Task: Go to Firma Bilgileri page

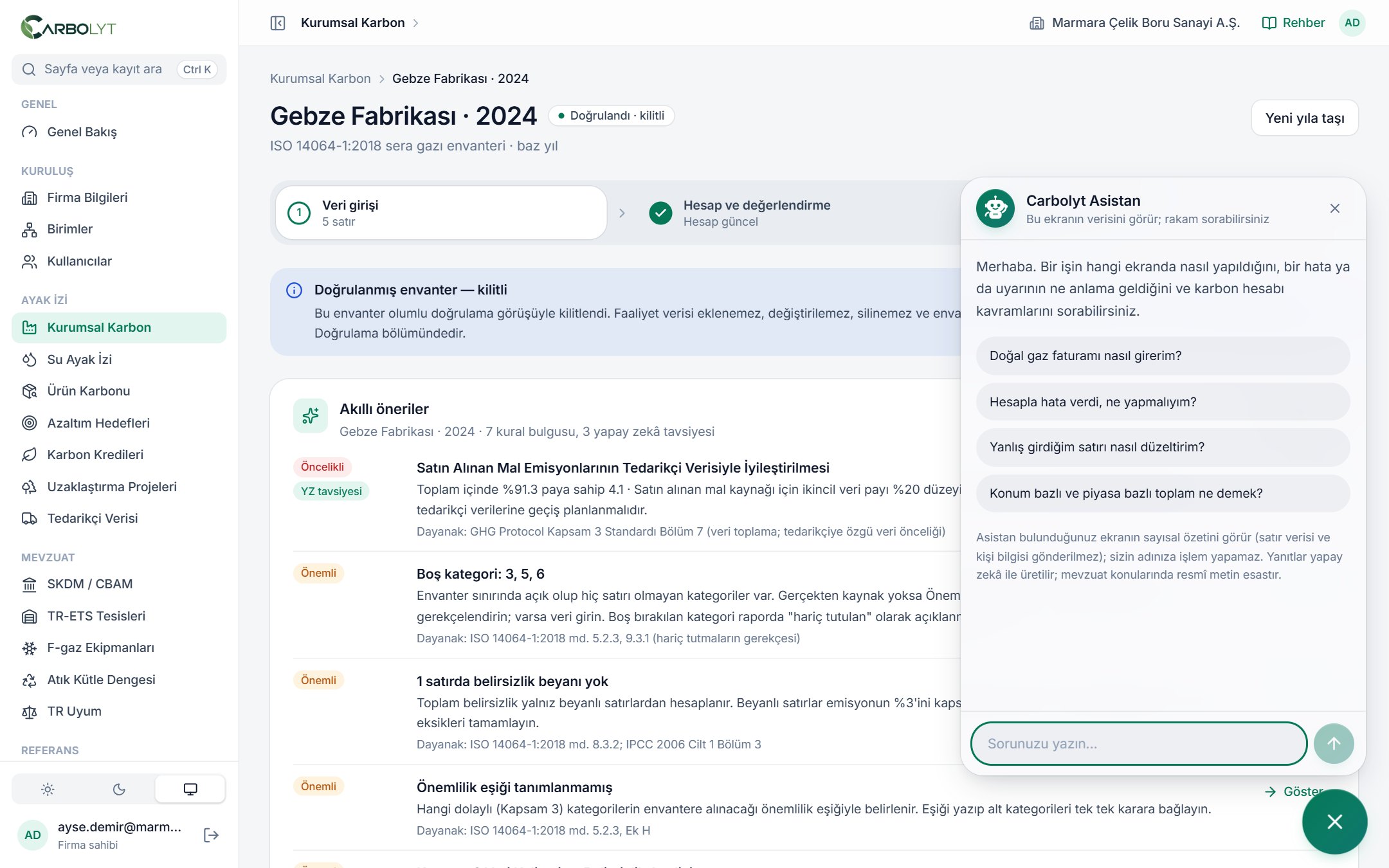Action: [x=119, y=197]
